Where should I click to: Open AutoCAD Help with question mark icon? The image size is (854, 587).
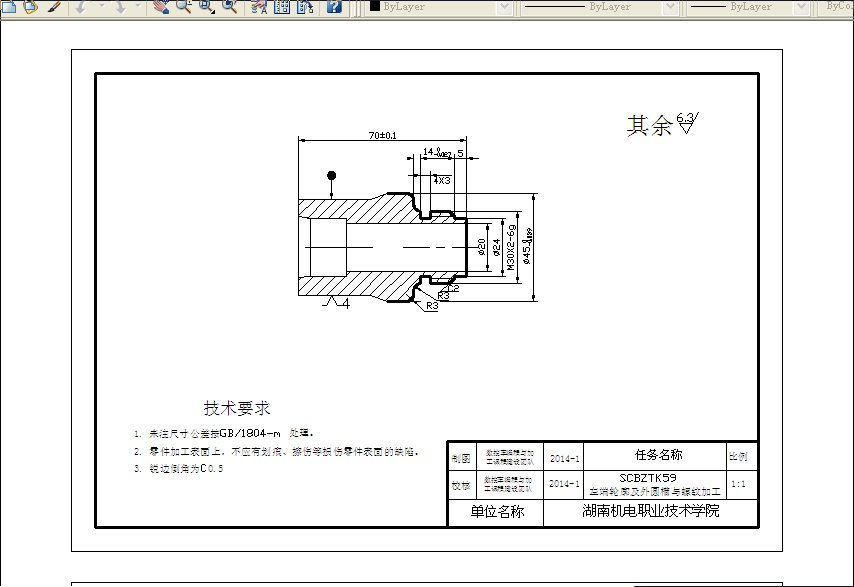point(333,7)
